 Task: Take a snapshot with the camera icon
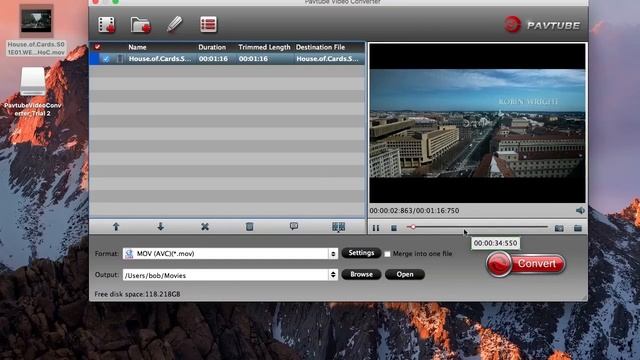tap(559, 228)
